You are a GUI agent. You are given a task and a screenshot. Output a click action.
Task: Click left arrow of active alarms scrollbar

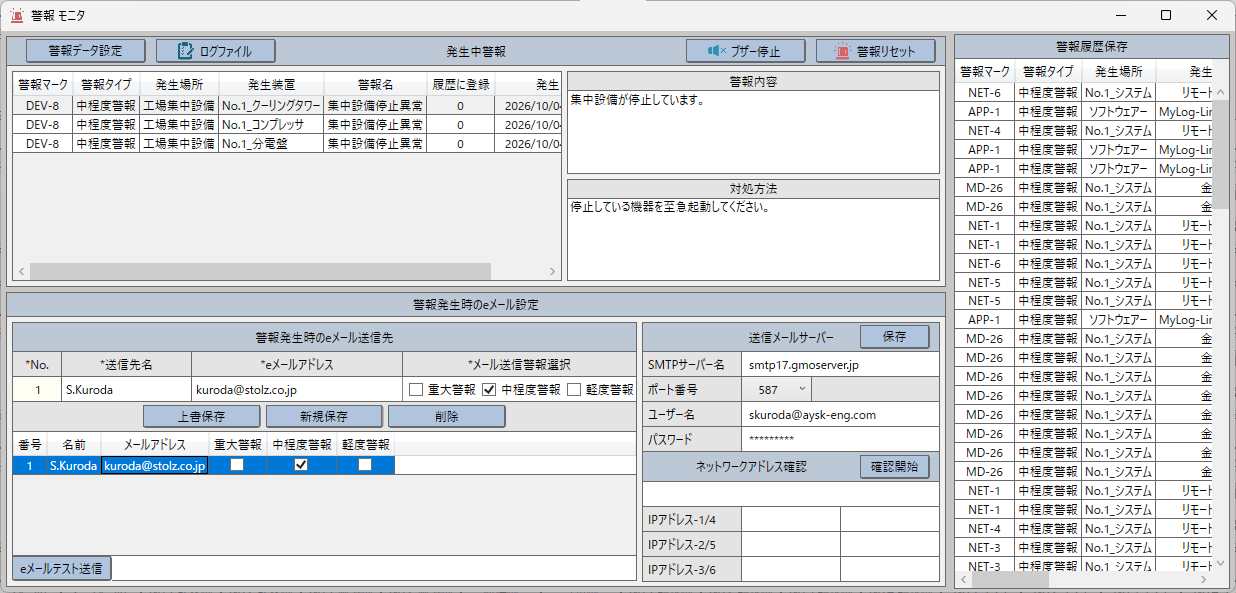pos(21,271)
